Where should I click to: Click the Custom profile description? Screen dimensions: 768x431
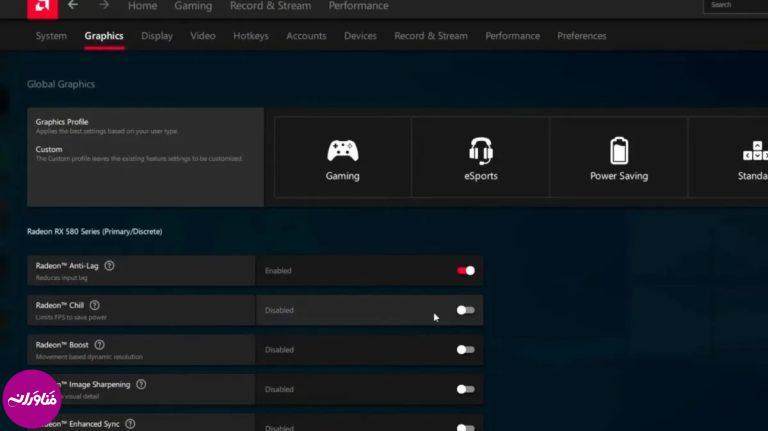pyautogui.click(x=139, y=159)
